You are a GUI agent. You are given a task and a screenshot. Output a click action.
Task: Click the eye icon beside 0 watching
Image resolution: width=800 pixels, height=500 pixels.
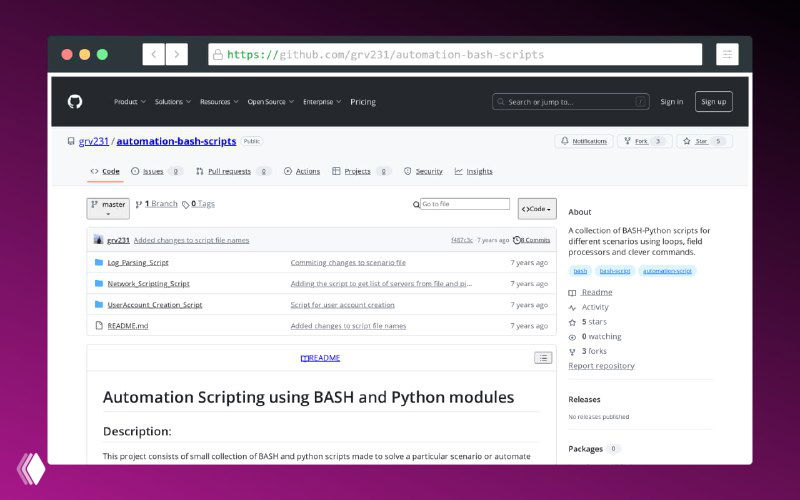click(572, 337)
